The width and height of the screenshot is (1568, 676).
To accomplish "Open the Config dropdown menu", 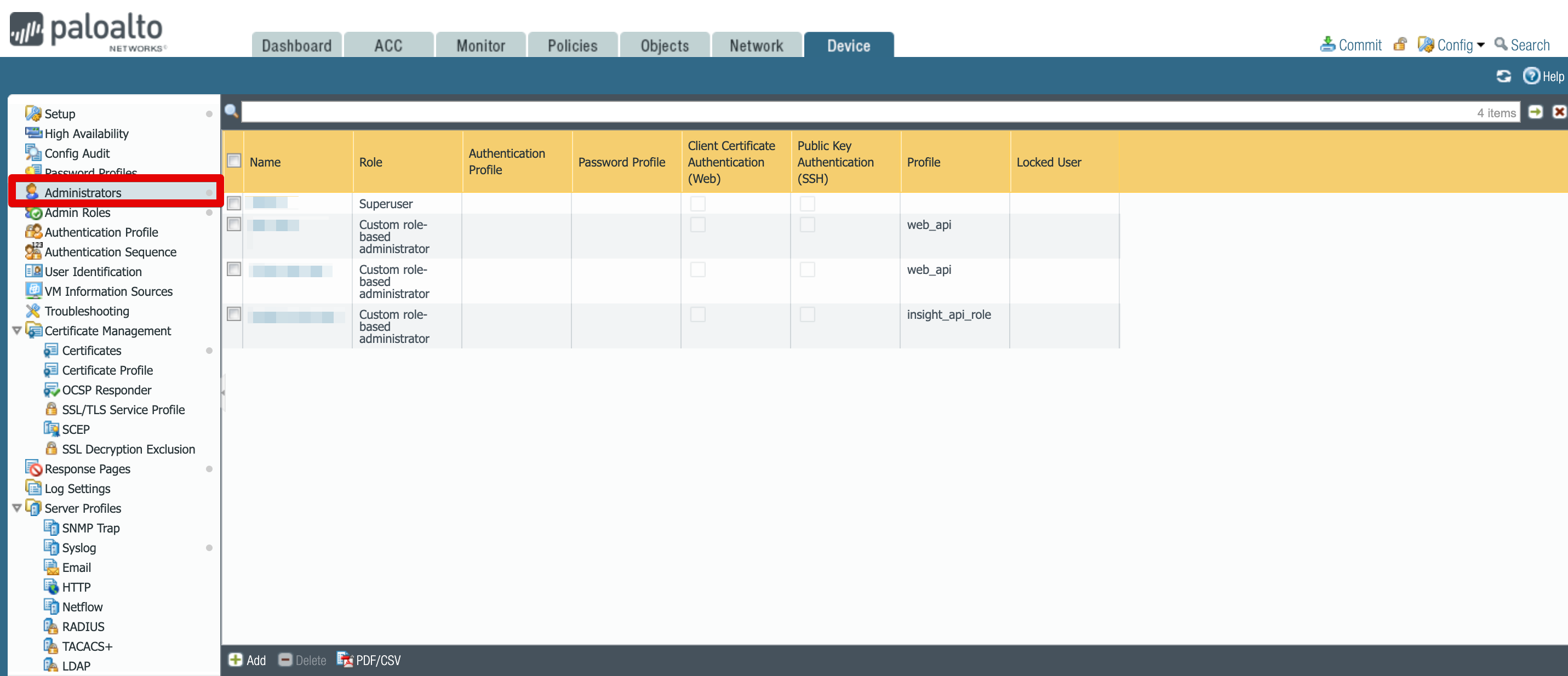I will [1455, 45].
